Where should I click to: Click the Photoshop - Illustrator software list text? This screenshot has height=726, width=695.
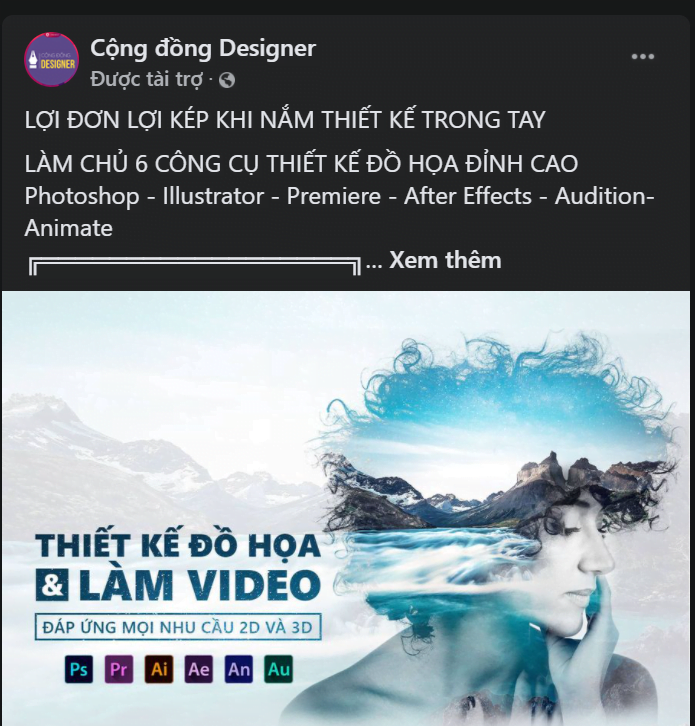pos(339,212)
